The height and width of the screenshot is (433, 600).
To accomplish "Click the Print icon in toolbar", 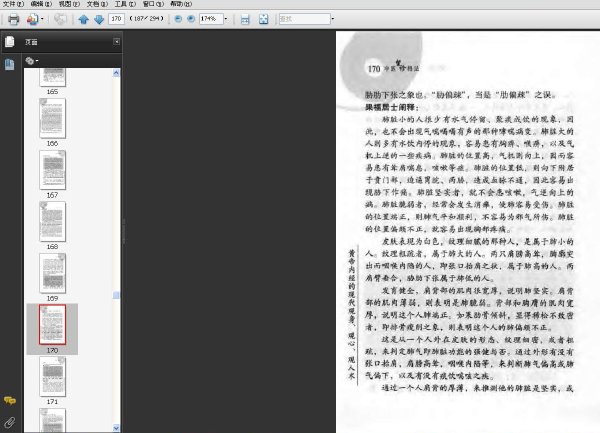I will [x=14, y=19].
